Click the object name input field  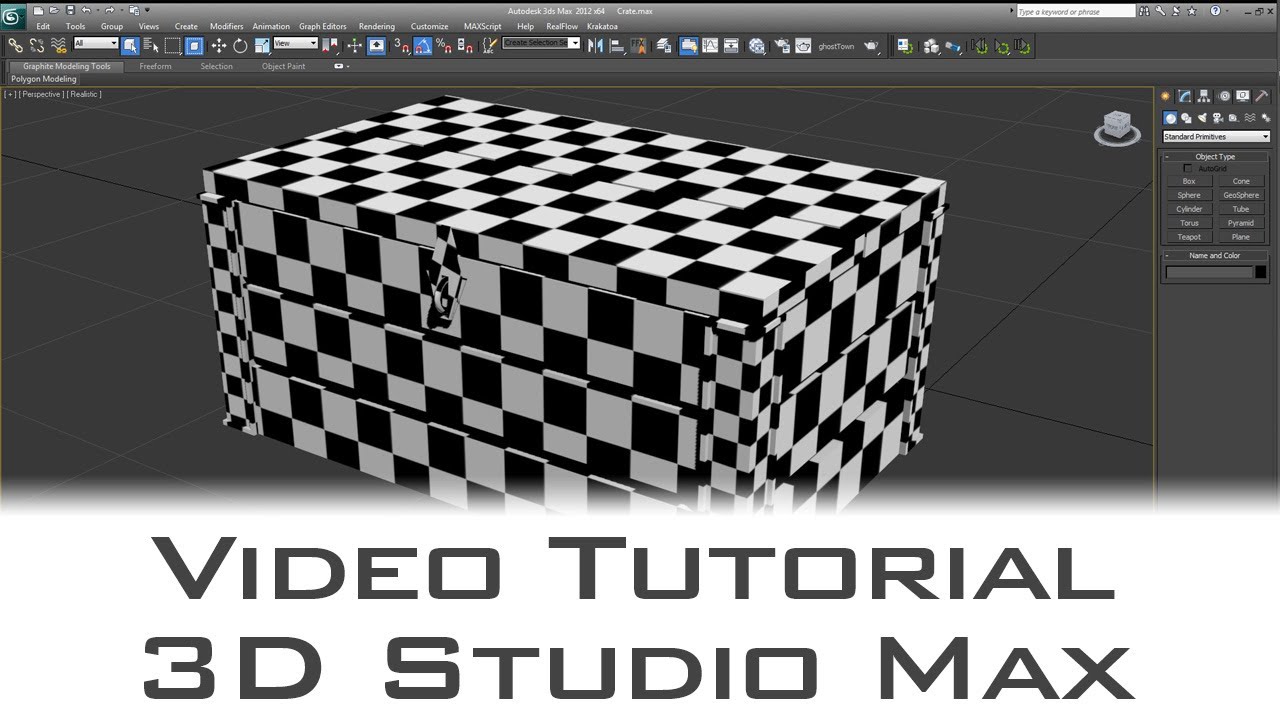pyautogui.click(x=1209, y=272)
